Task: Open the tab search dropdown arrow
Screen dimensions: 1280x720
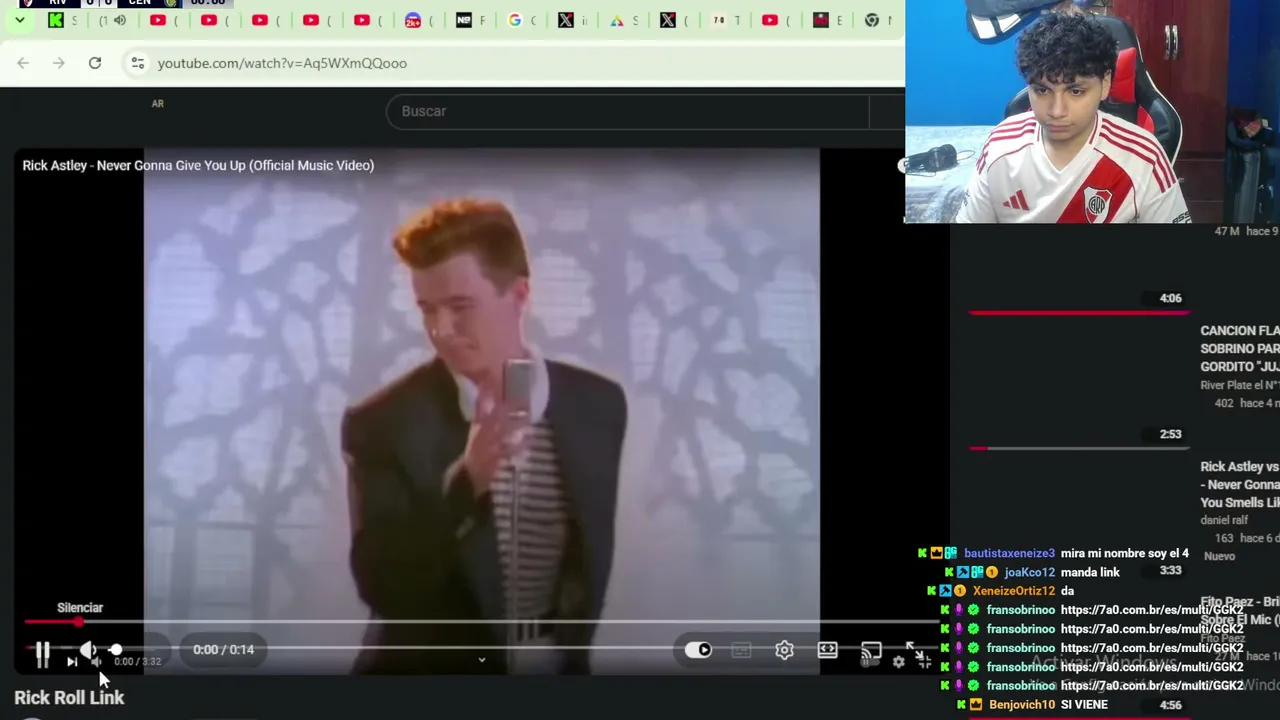Action: (x=19, y=20)
